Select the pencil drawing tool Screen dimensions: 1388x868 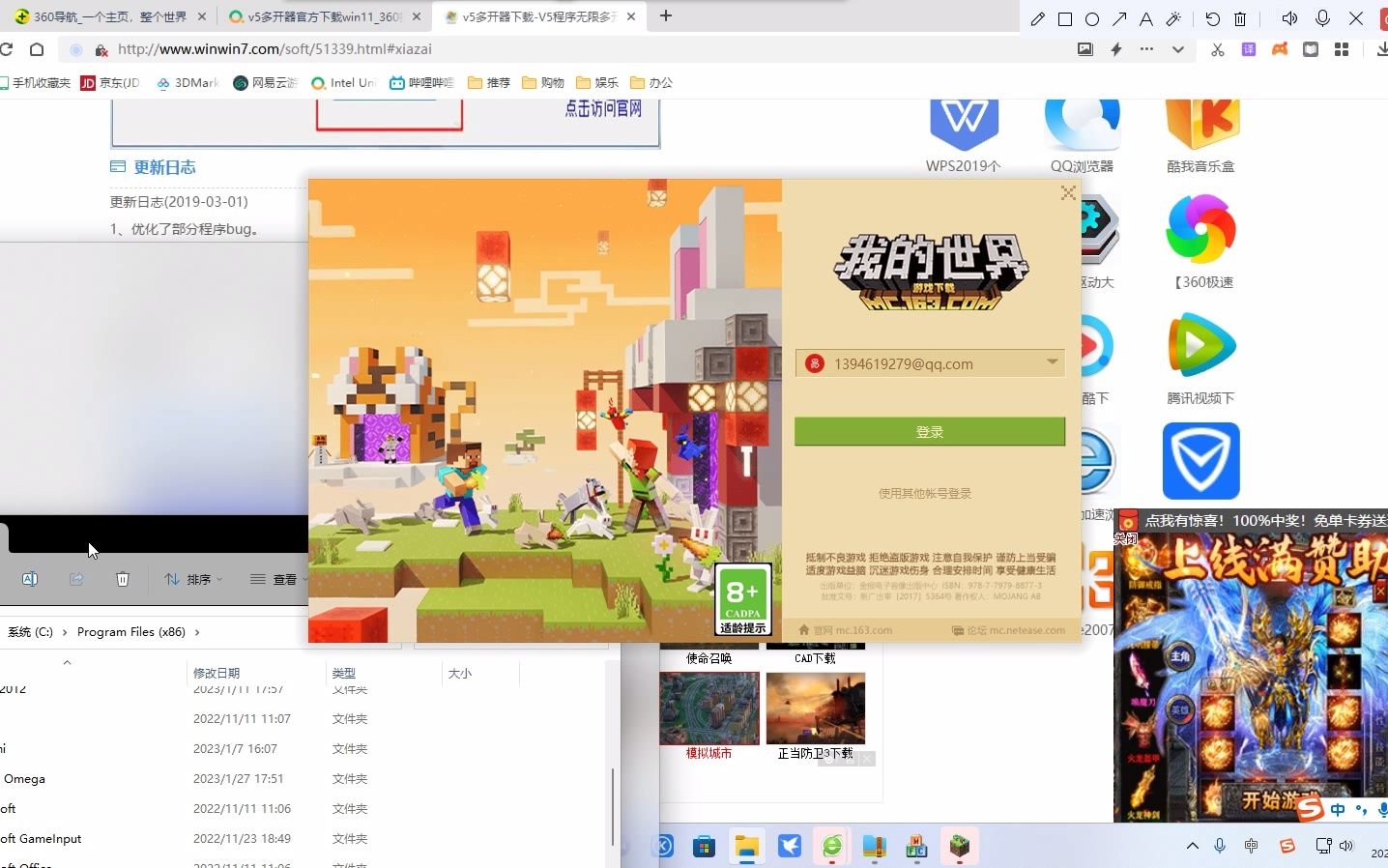[1038, 18]
